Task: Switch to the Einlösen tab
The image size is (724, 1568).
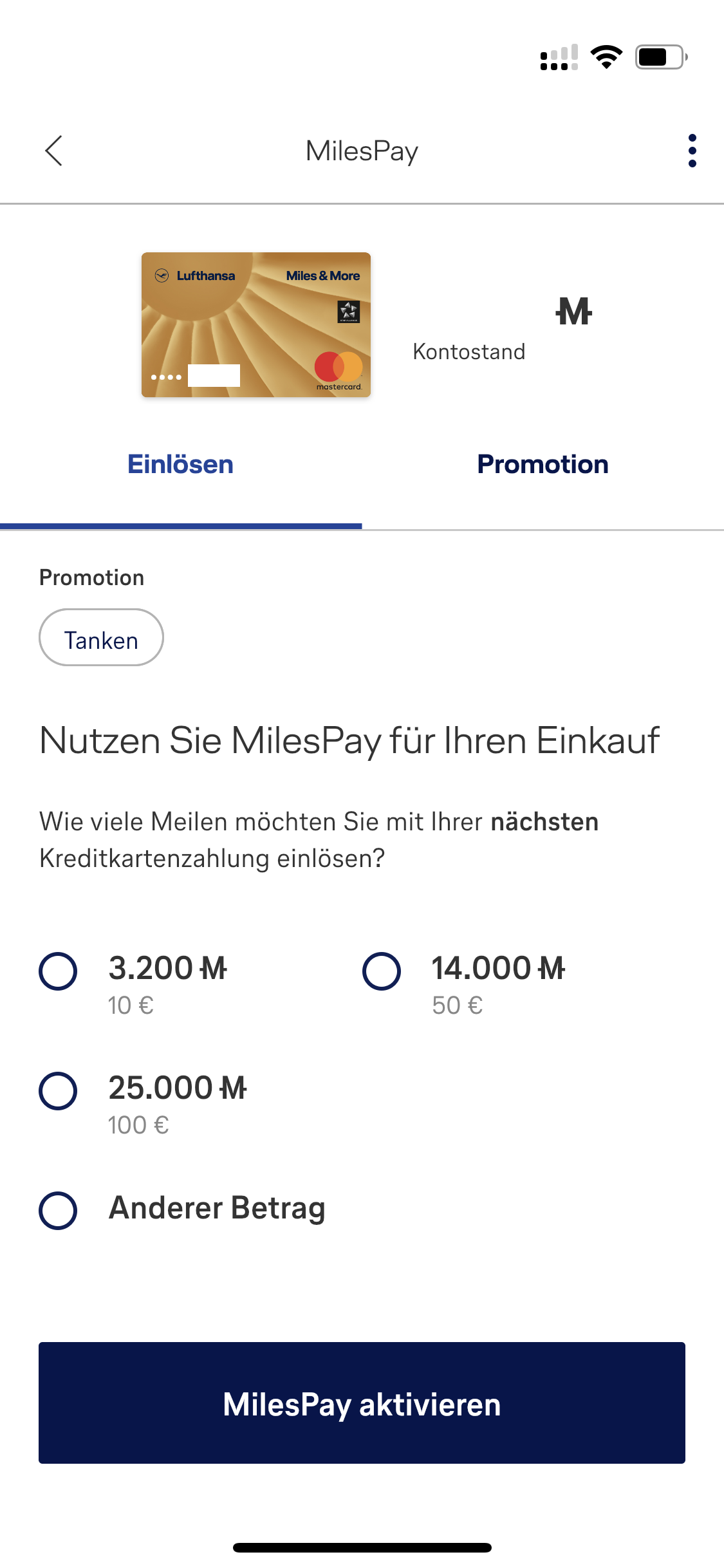Action: click(180, 465)
